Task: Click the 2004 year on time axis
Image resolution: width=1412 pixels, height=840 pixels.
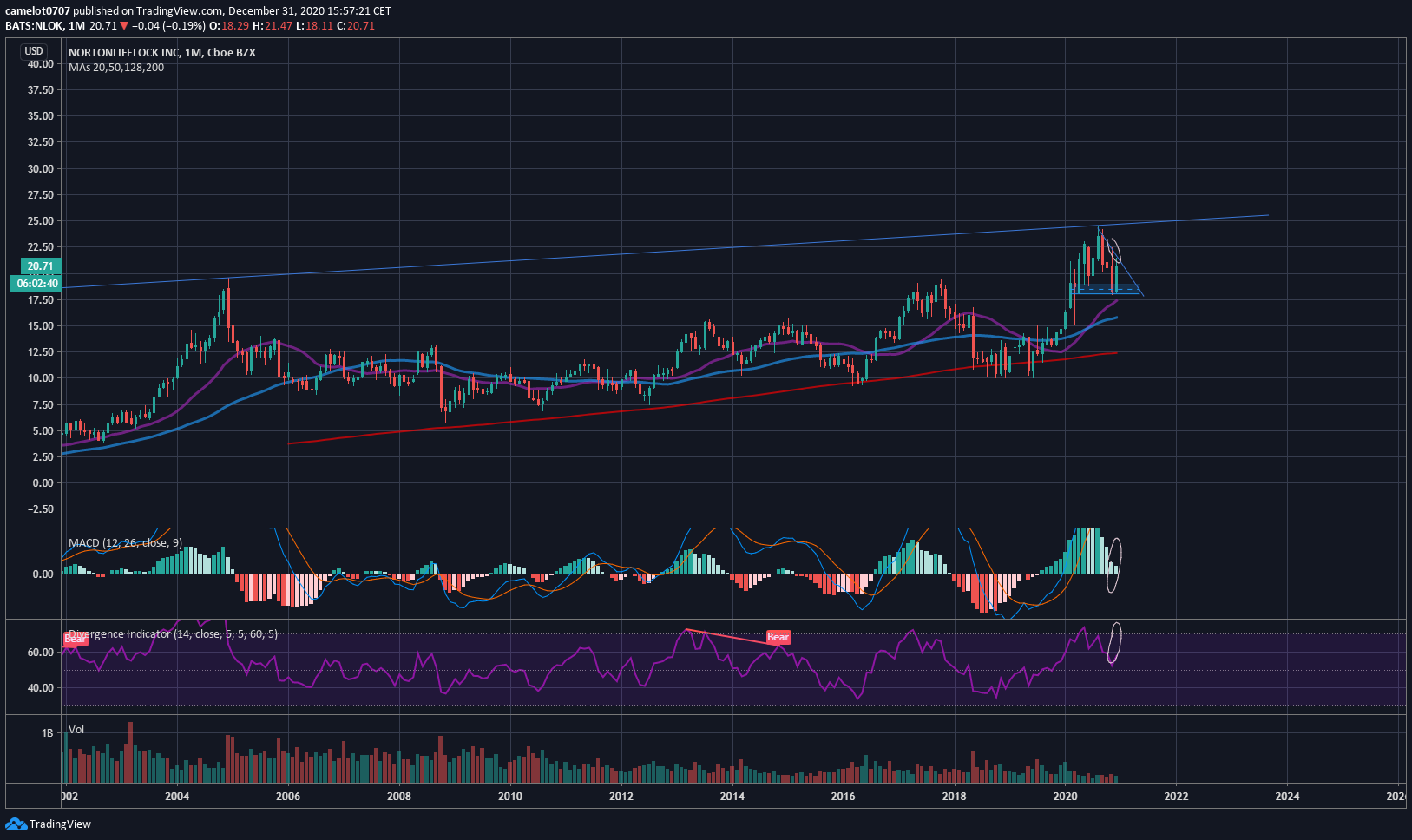Action: tap(177, 797)
